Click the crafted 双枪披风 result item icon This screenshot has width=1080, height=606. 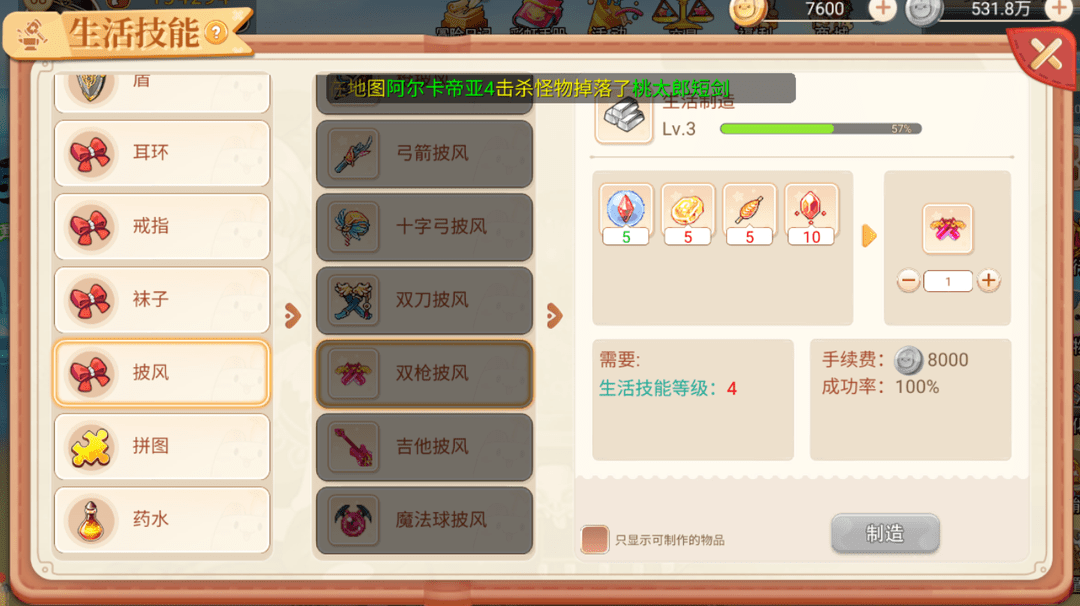click(948, 228)
